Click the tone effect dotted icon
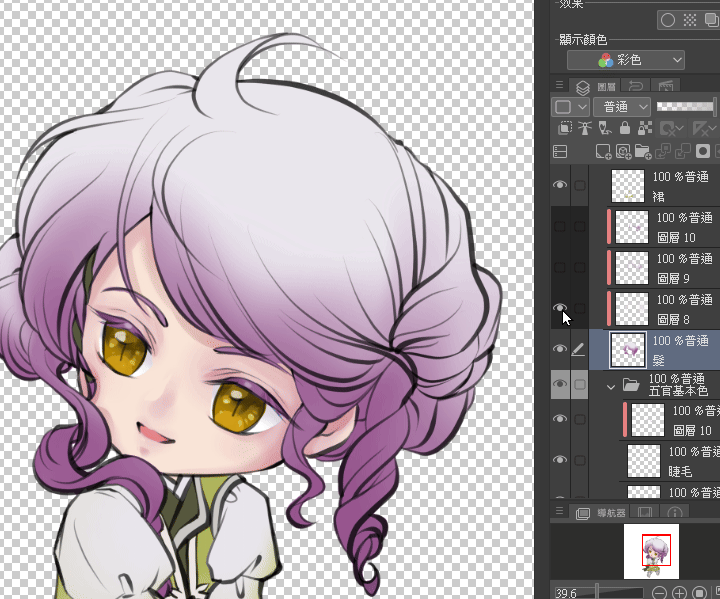Viewport: 720px width, 599px height. coord(690,20)
